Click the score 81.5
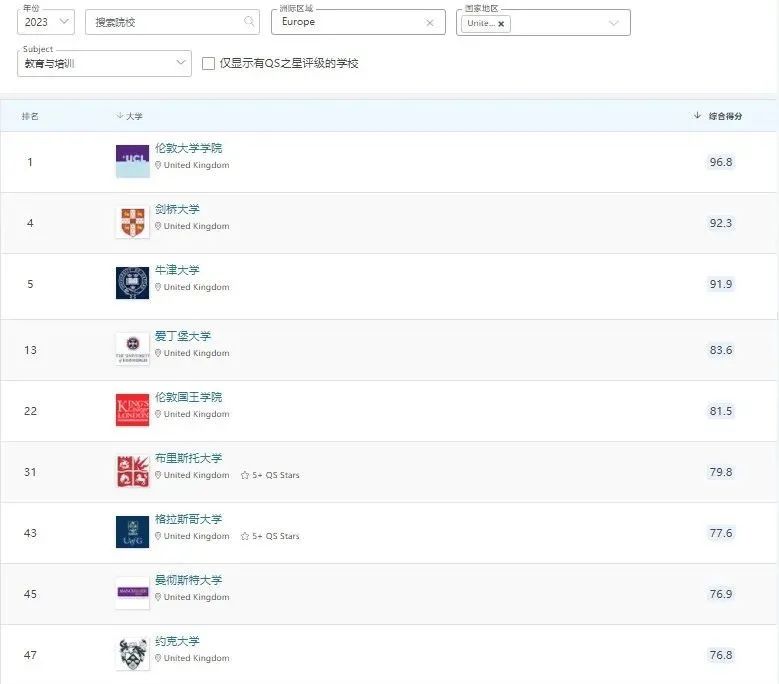Screen dimensions: 779x684 [x=721, y=411]
